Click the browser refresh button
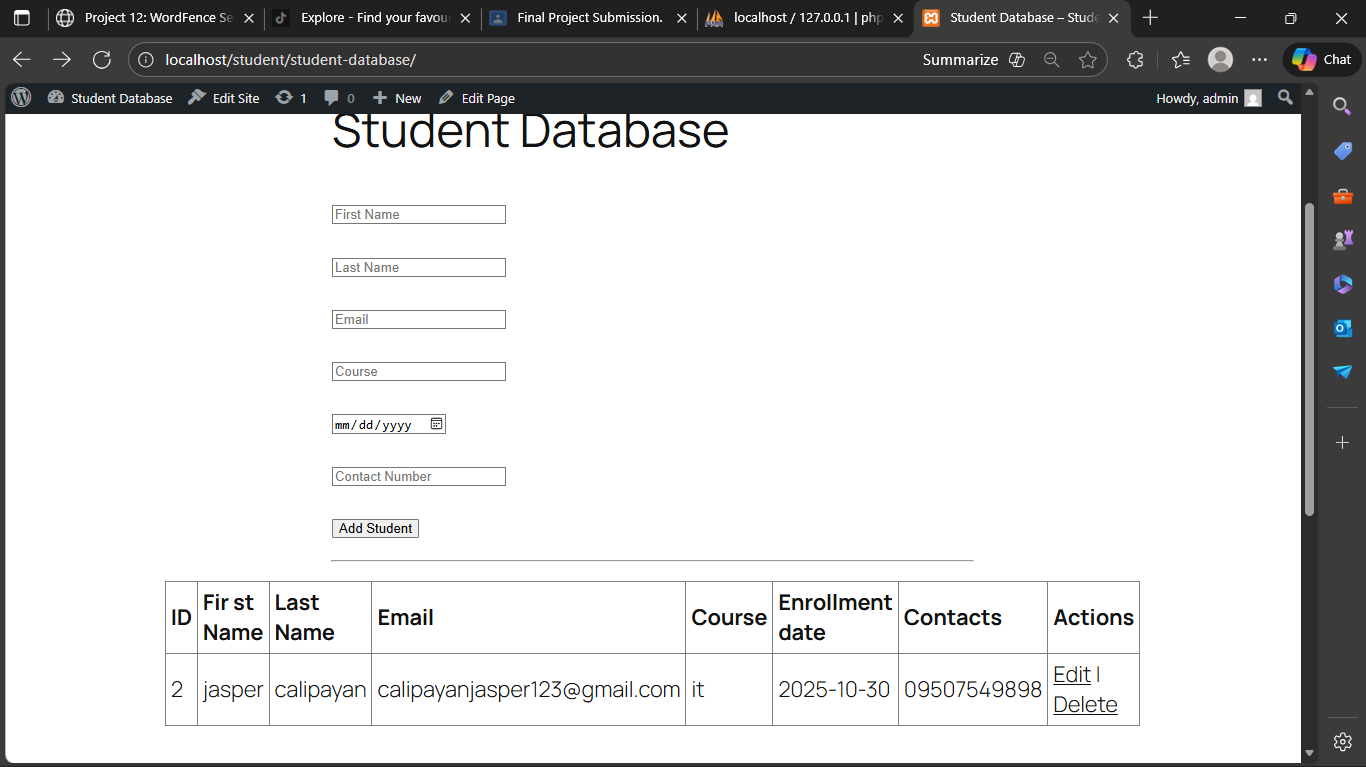 (101, 60)
